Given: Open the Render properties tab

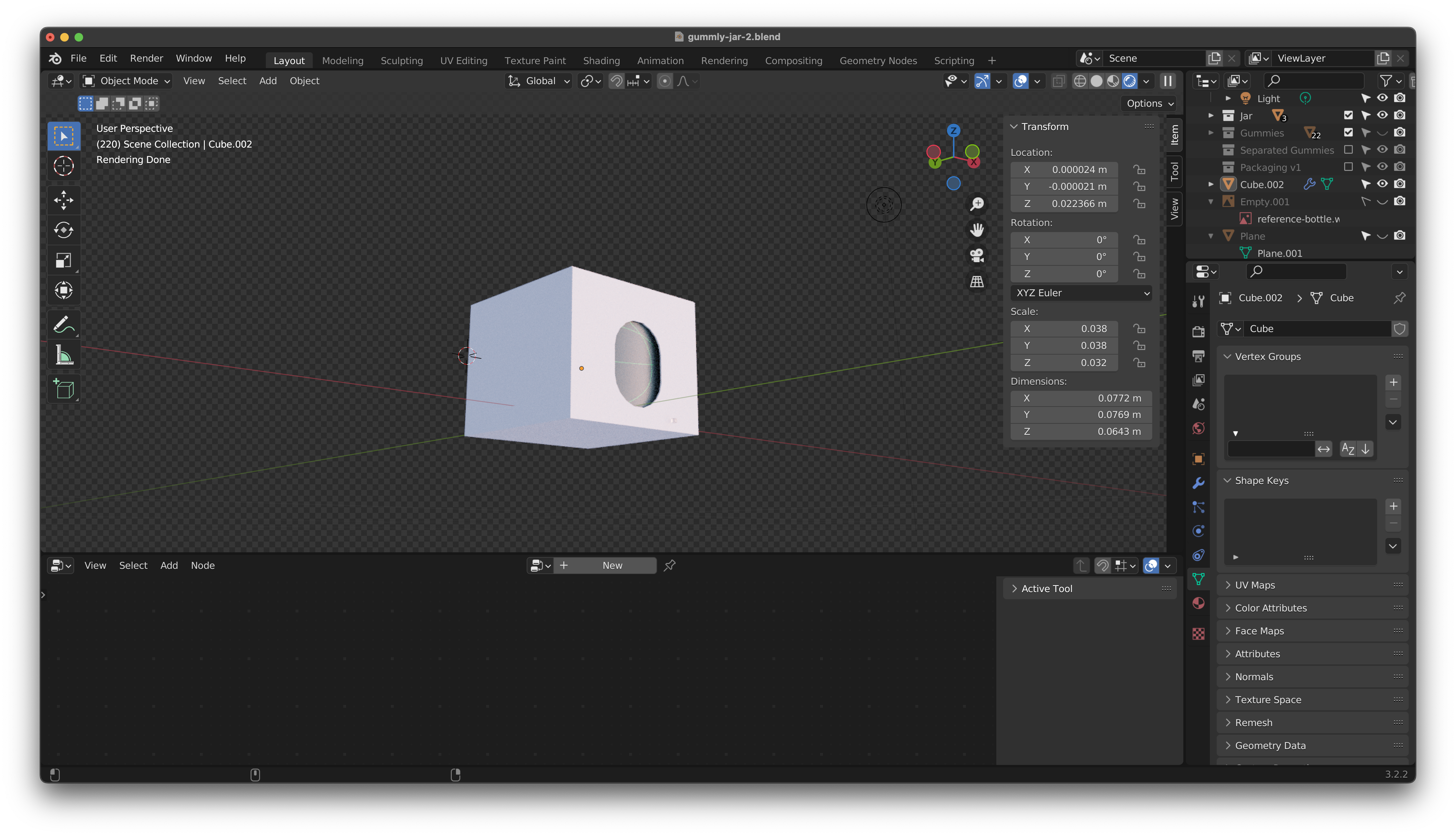Looking at the screenshot, I should coord(1198,331).
